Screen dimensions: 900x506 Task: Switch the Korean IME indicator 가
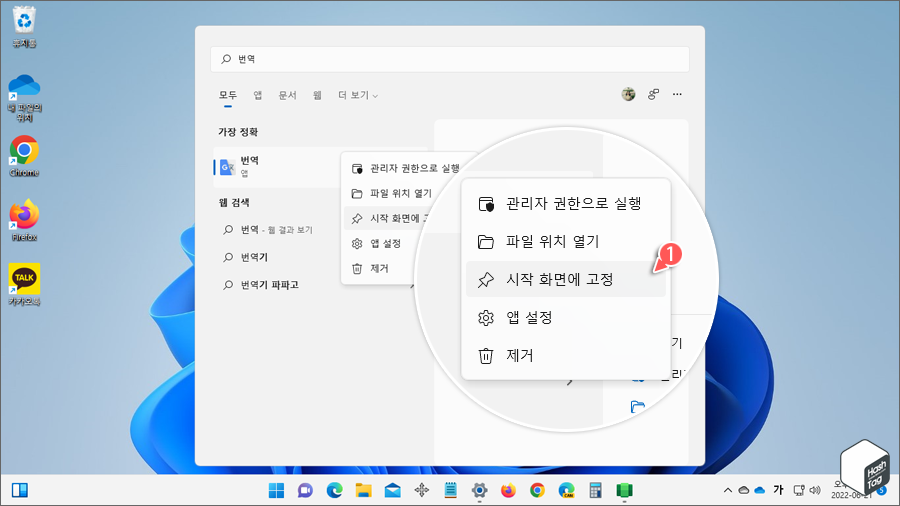click(778, 490)
